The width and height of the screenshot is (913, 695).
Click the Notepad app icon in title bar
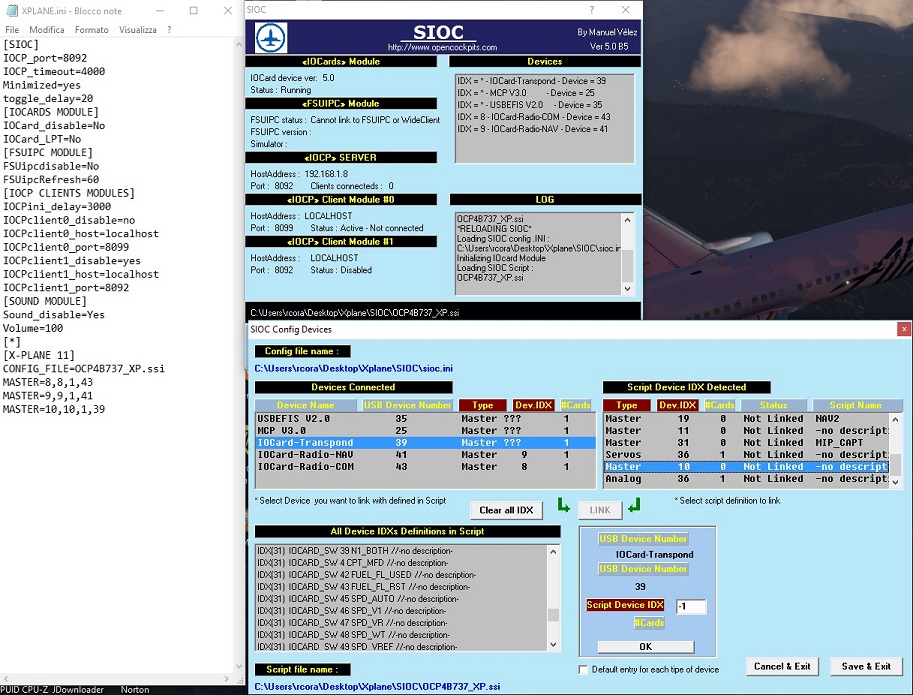(x=10, y=10)
